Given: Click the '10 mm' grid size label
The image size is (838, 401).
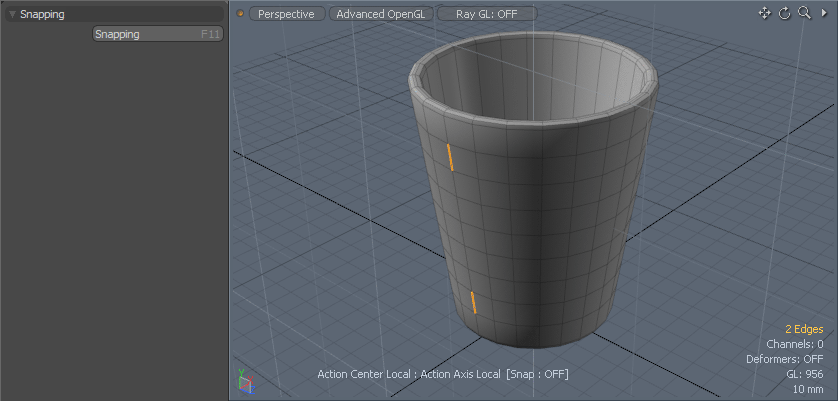Looking at the screenshot, I should (x=807, y=389).
